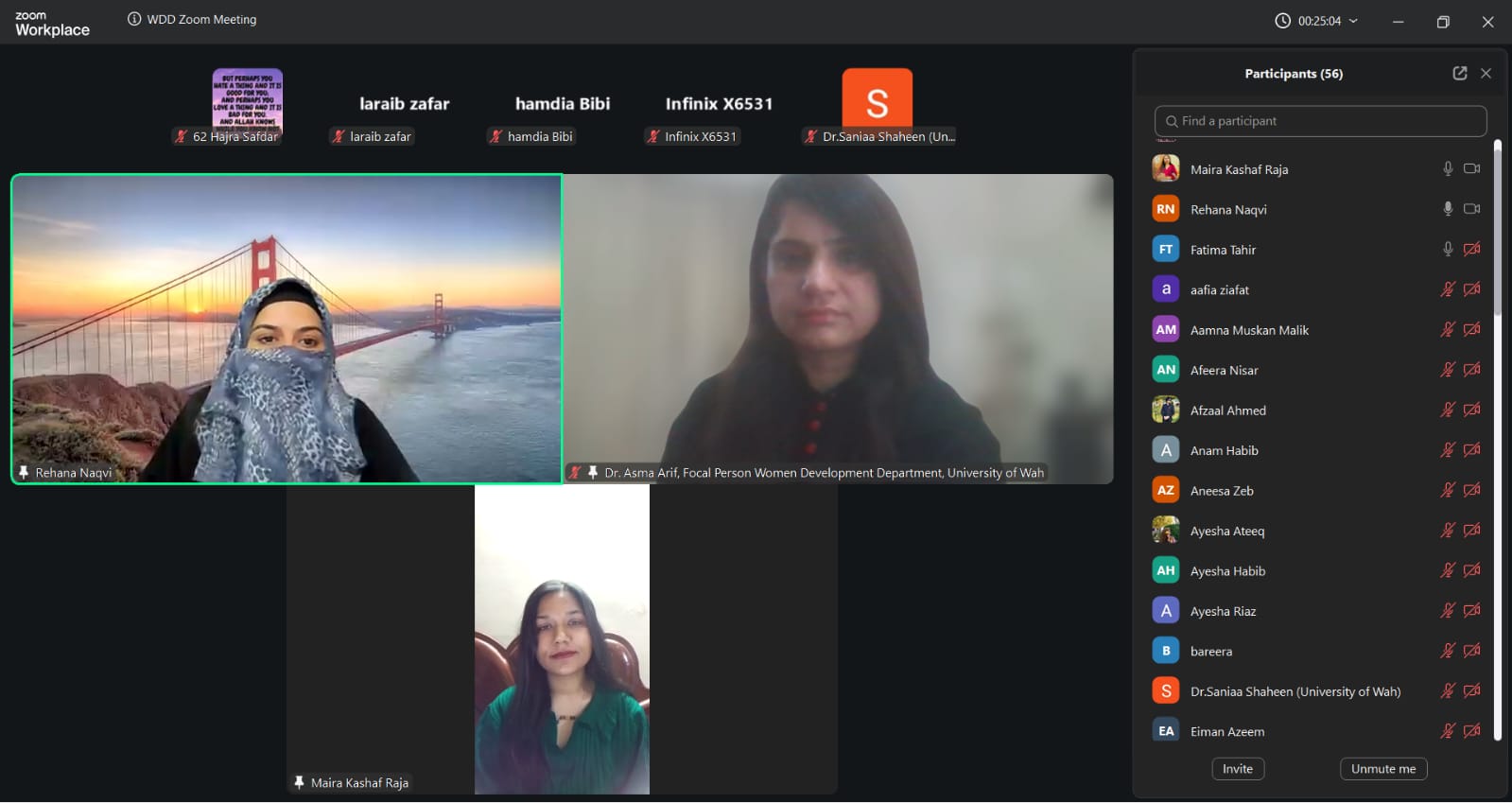Toggle the muted mic for aafia ziafat
Viewport: 1512px width, 803px height.
click(1447, 289)
